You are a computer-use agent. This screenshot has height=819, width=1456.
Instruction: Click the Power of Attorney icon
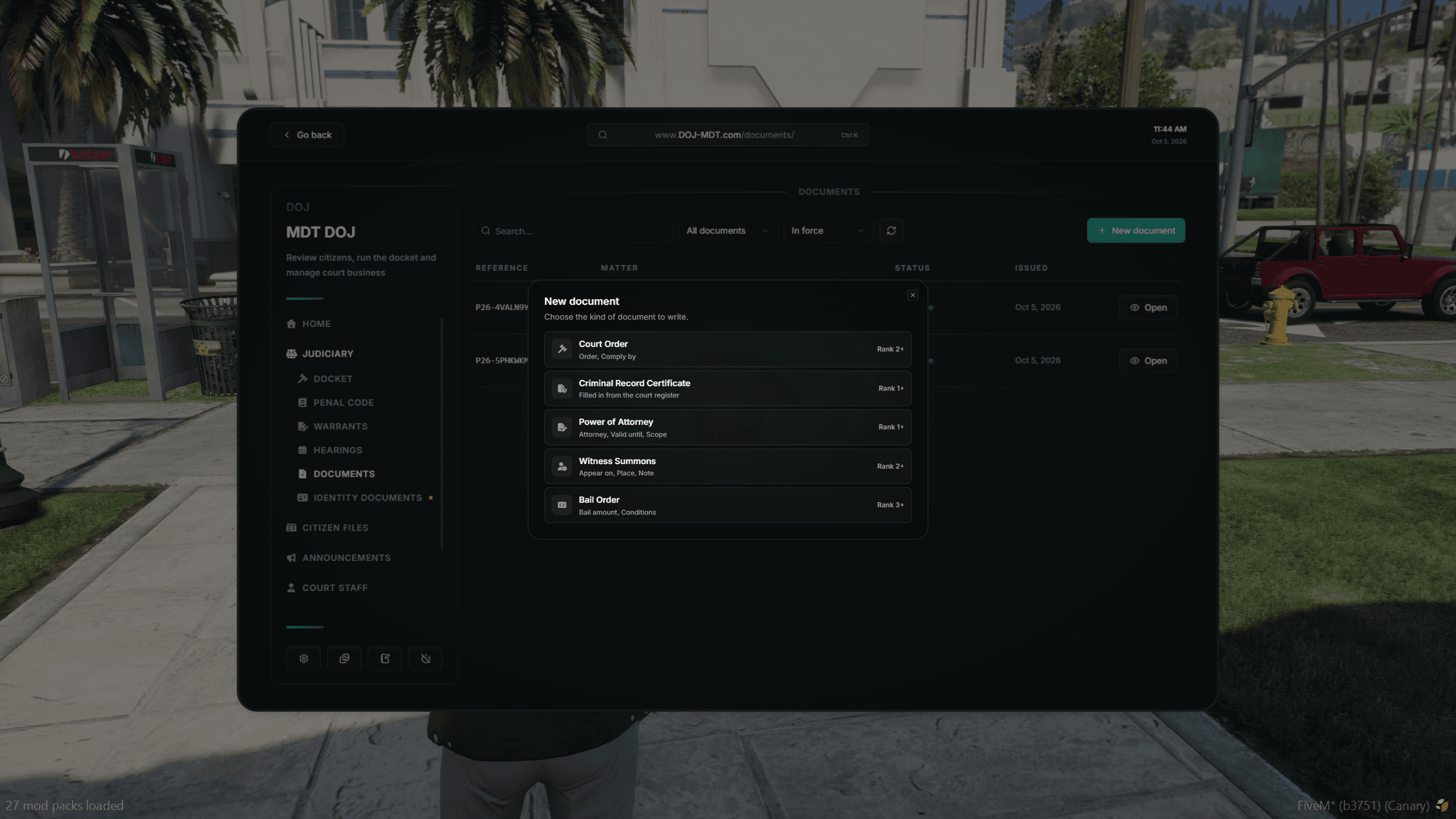tap(562, 427)
